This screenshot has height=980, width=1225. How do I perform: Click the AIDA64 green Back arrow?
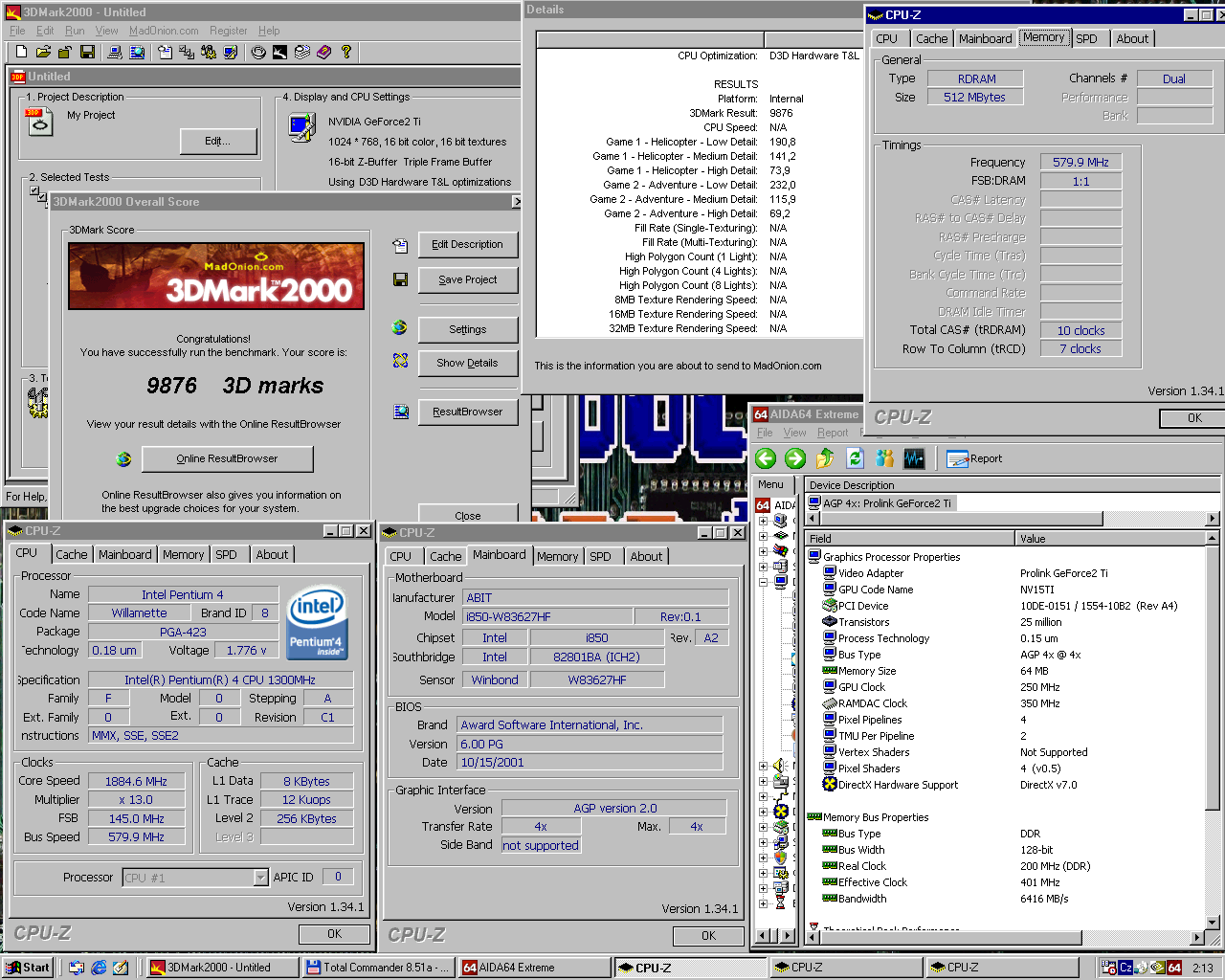click(x=766, y=458)
